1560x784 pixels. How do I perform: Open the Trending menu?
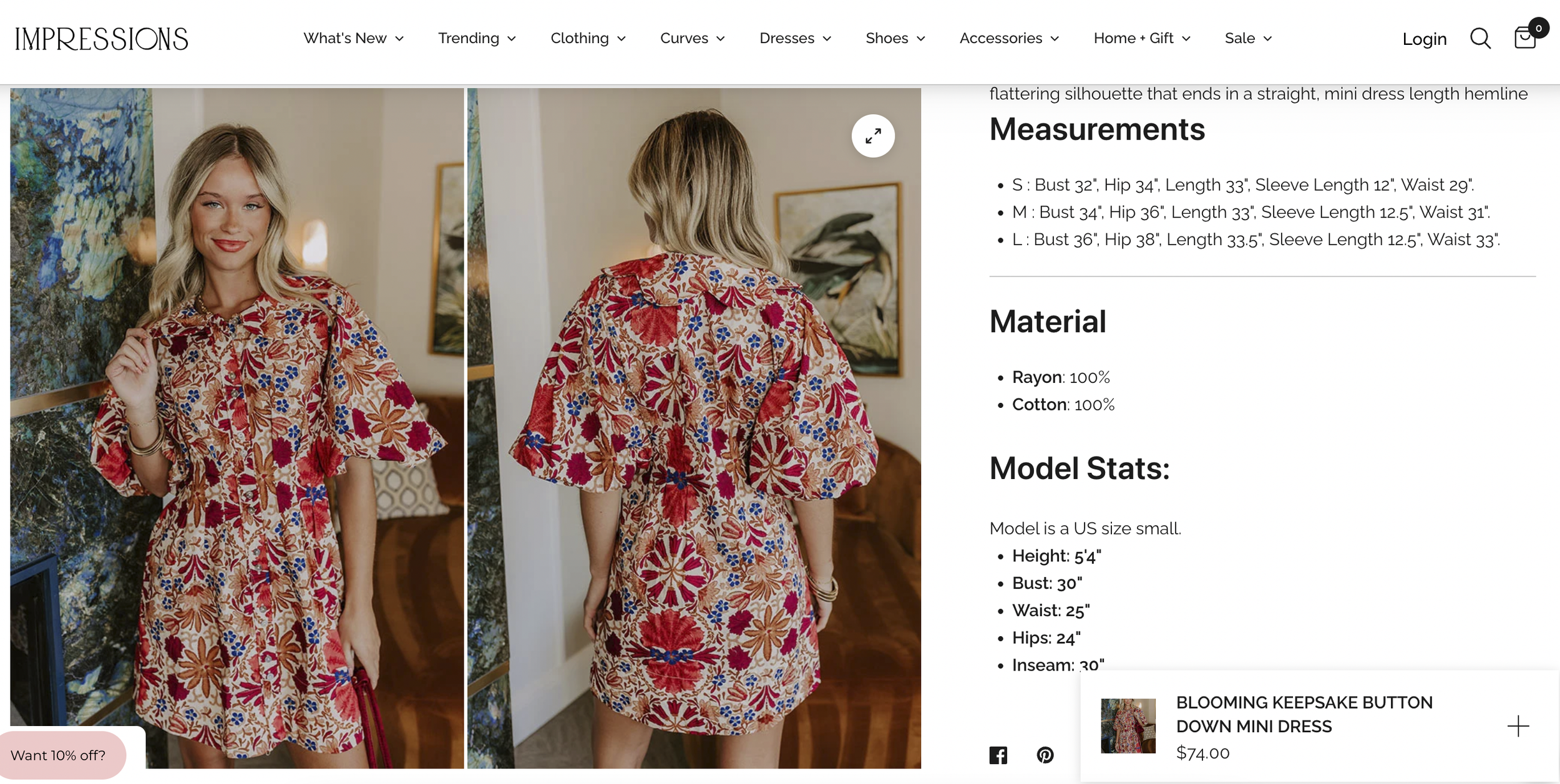477,38
